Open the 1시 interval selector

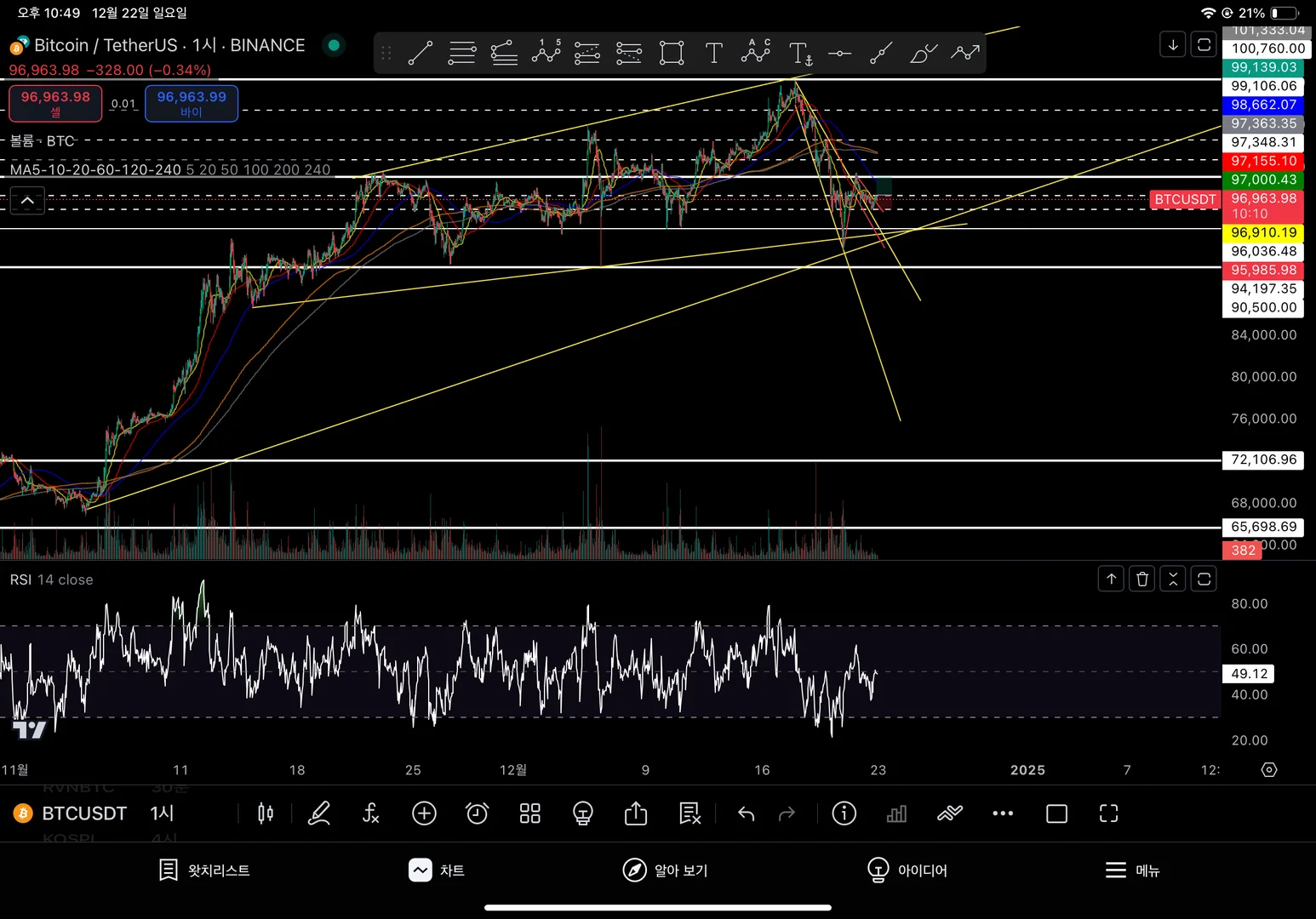[x=162, y=813]
